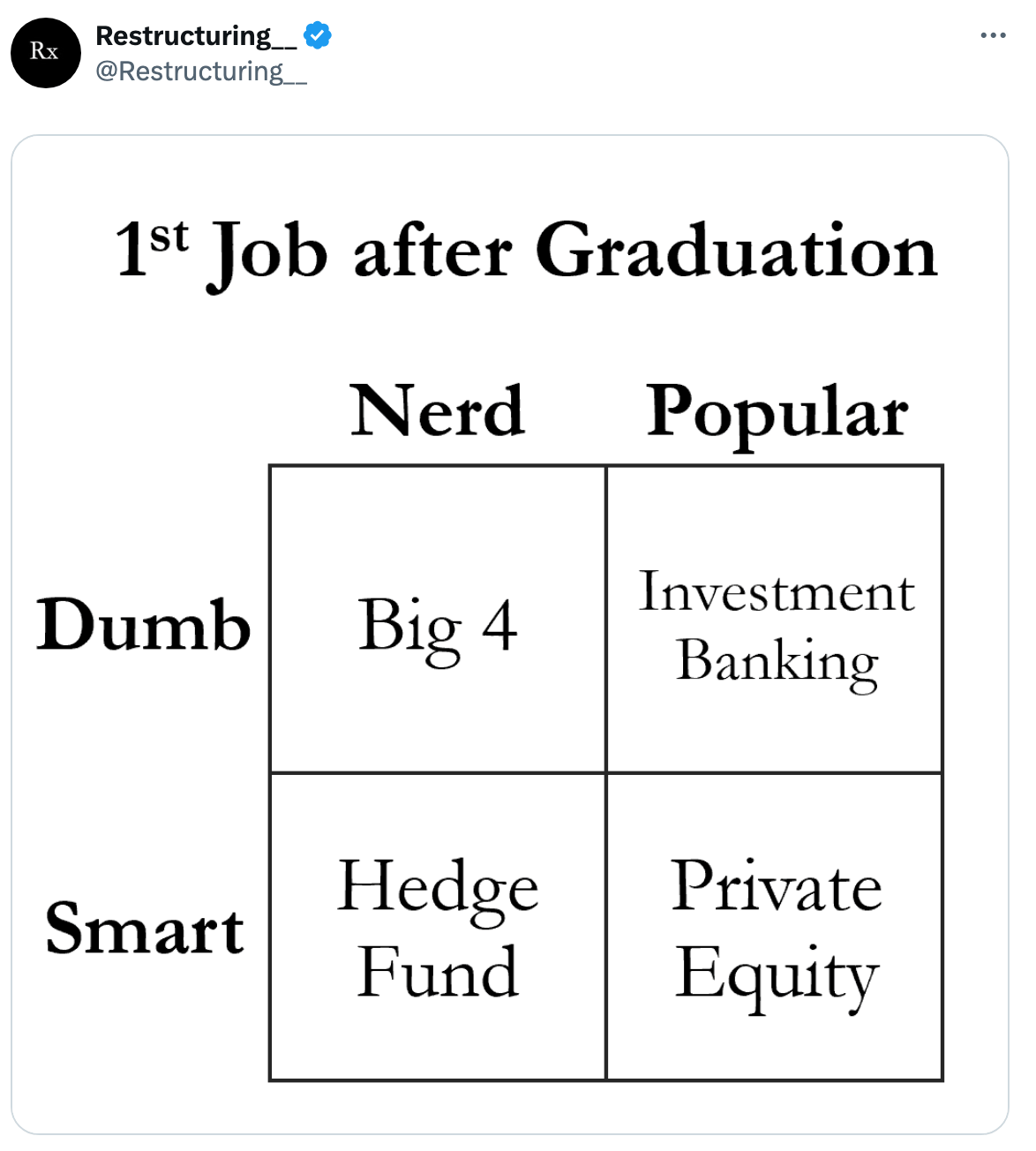The height and width of the screenshot is (1151, 1036).
Task: Click the word Equity in the grid
Action: (x=777, y=974)
